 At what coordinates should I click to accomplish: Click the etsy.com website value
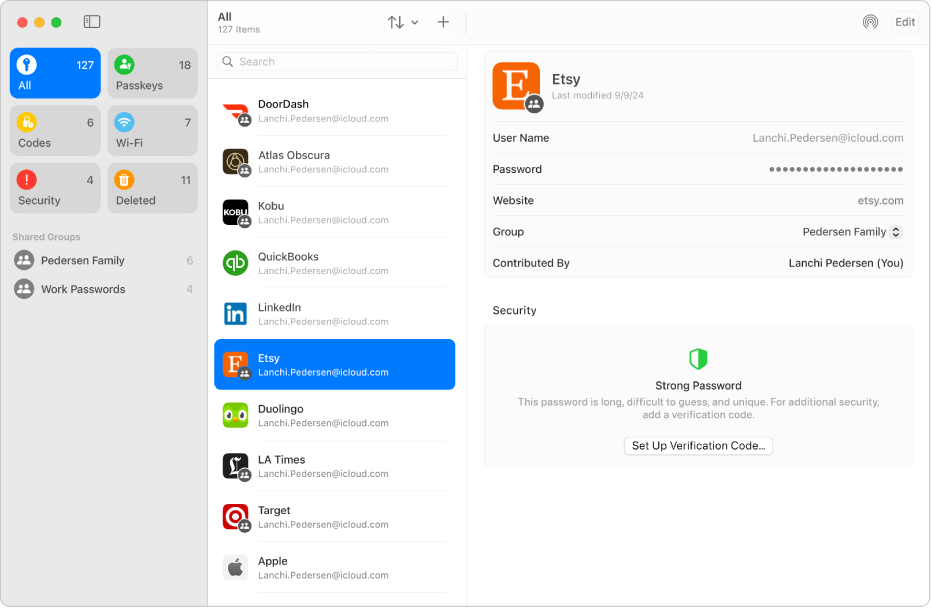pos(880,201)
